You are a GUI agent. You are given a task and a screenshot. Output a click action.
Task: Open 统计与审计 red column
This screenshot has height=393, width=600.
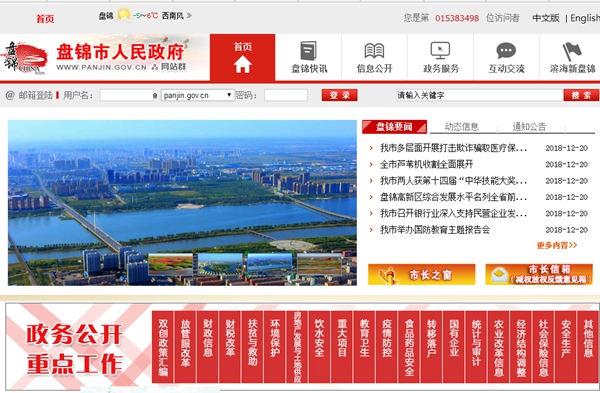[x=476, y=347]
